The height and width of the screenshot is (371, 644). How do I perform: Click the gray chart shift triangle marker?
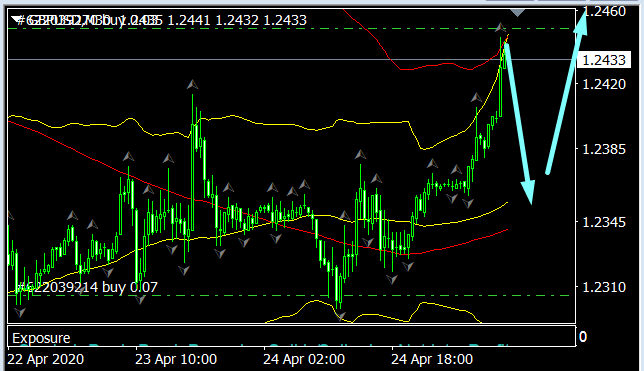[x=518, y=13]
